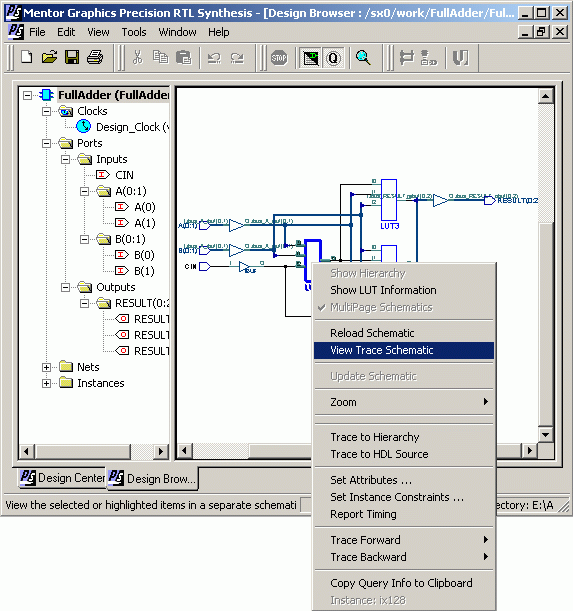Collapse the Inputs tree node
Viewport: 573px width, 611px height.
pyautogui.click(x=65, y=159)
